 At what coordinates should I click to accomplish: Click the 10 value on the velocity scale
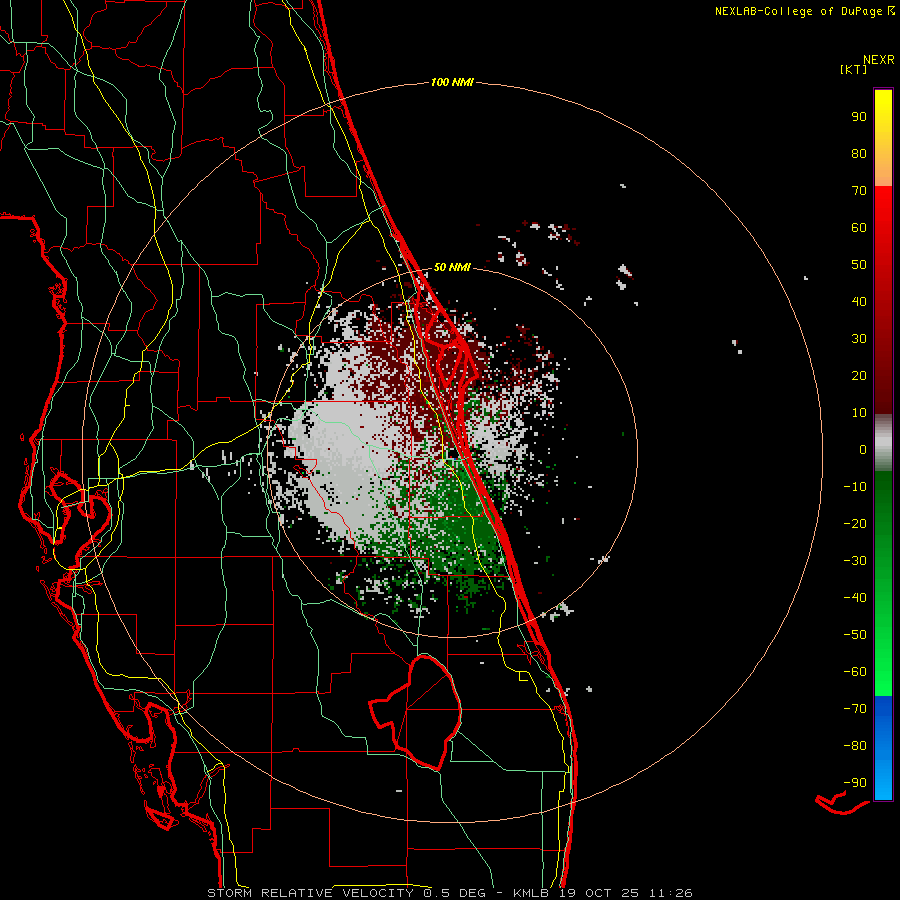pyautogui.click(x=859, y=413)
